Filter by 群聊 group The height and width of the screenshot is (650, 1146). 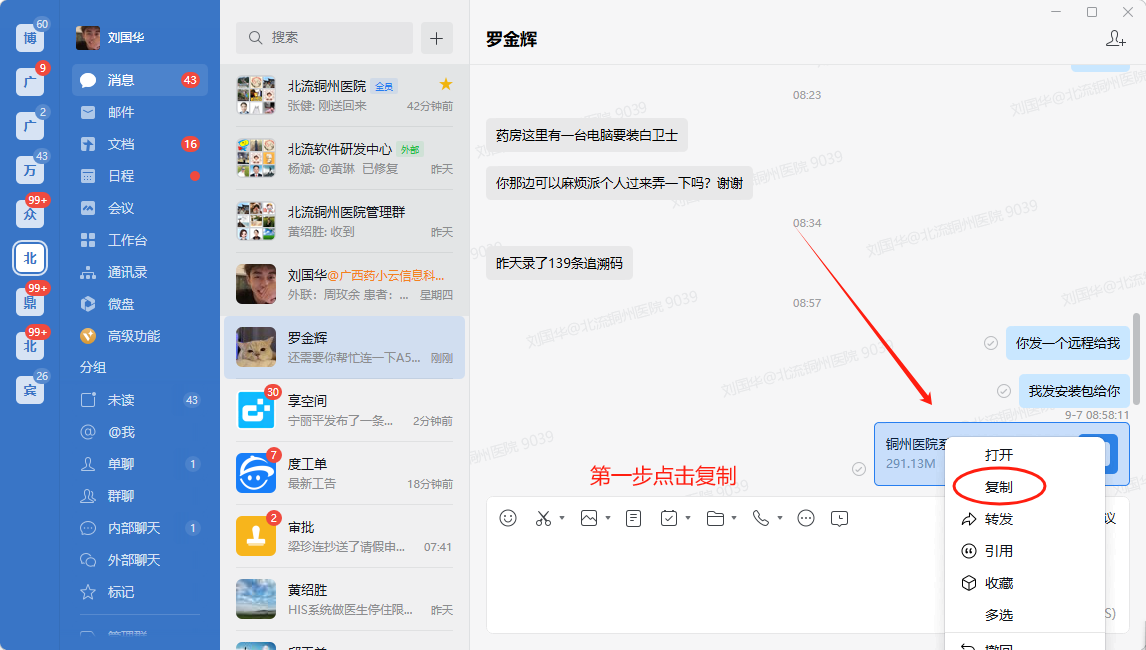tap(140, 496)
